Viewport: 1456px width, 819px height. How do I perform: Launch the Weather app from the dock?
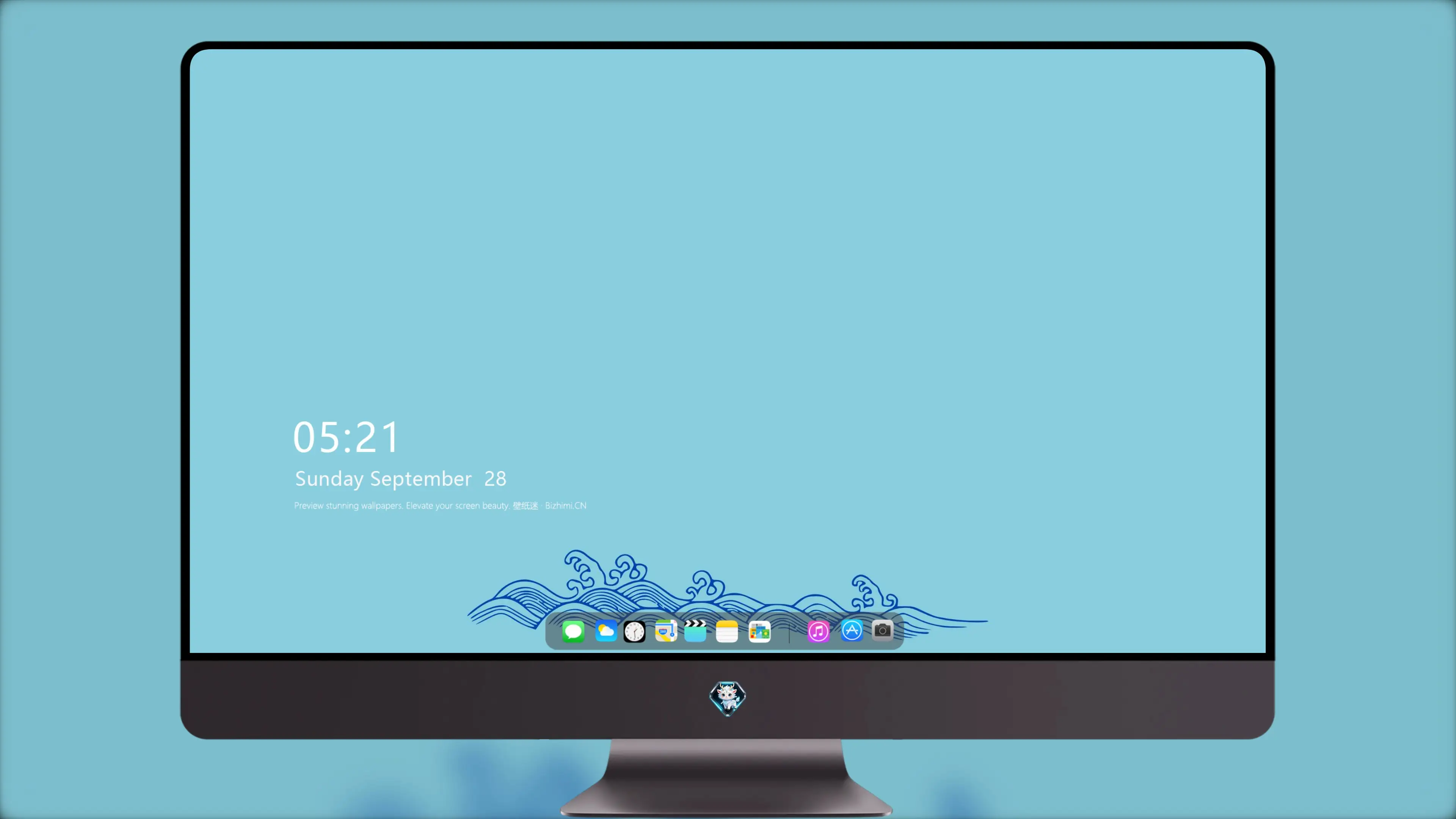click(x=606, y=631)
